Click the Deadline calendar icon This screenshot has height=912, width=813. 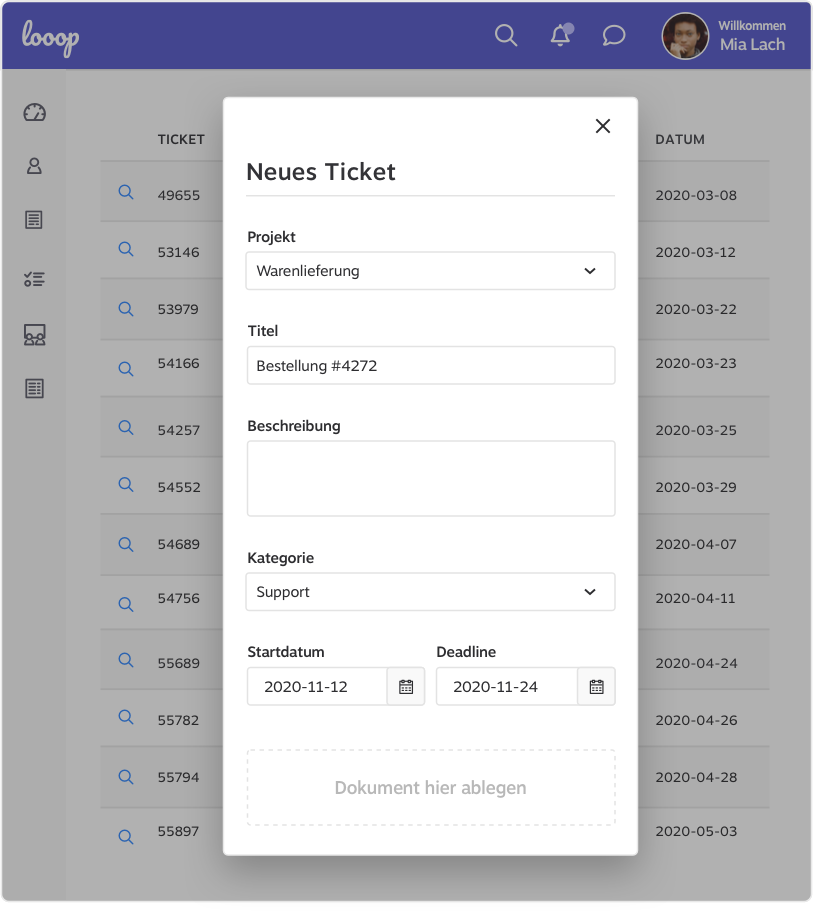point(596,687)
